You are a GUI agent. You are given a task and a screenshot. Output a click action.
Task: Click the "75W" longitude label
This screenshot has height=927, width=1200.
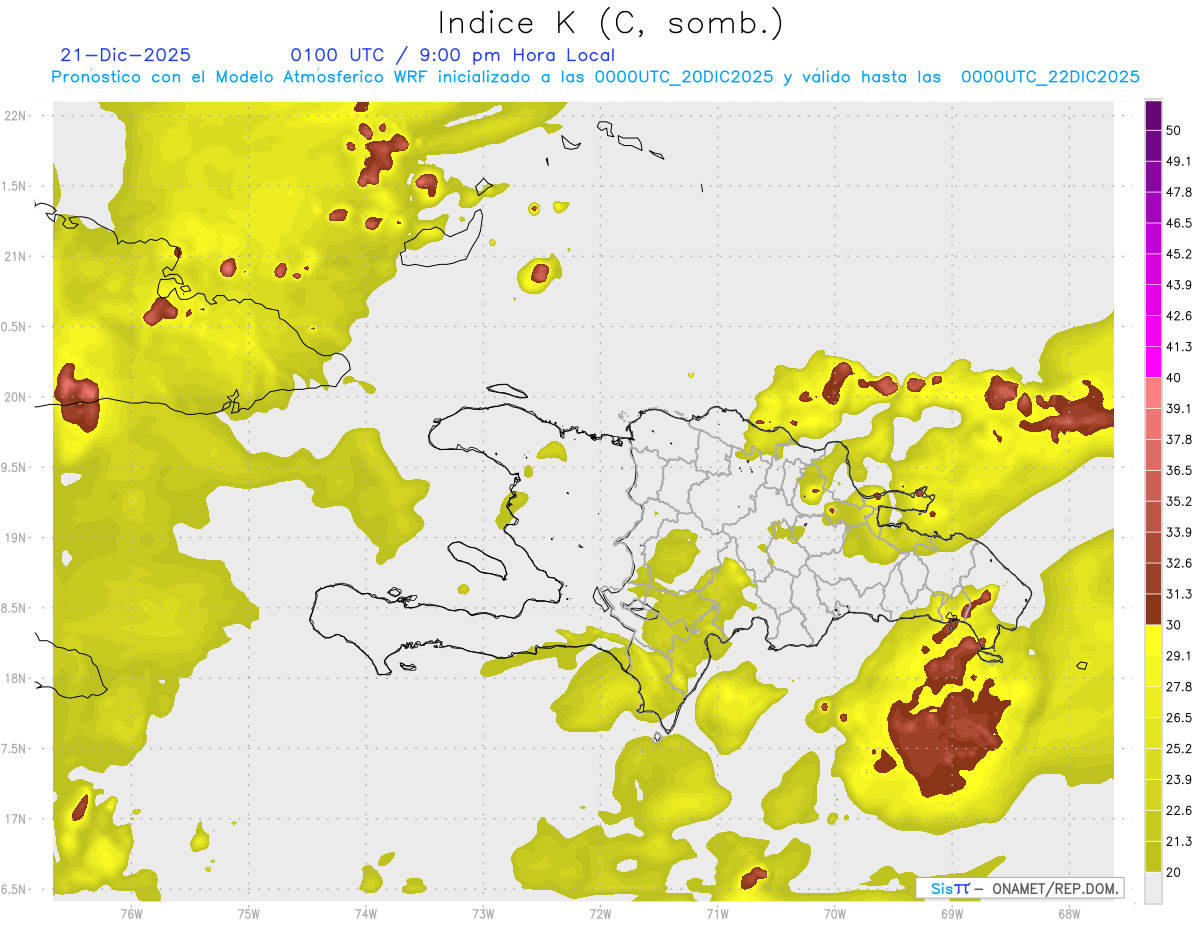pyautogui.click(x=249, y=913)
